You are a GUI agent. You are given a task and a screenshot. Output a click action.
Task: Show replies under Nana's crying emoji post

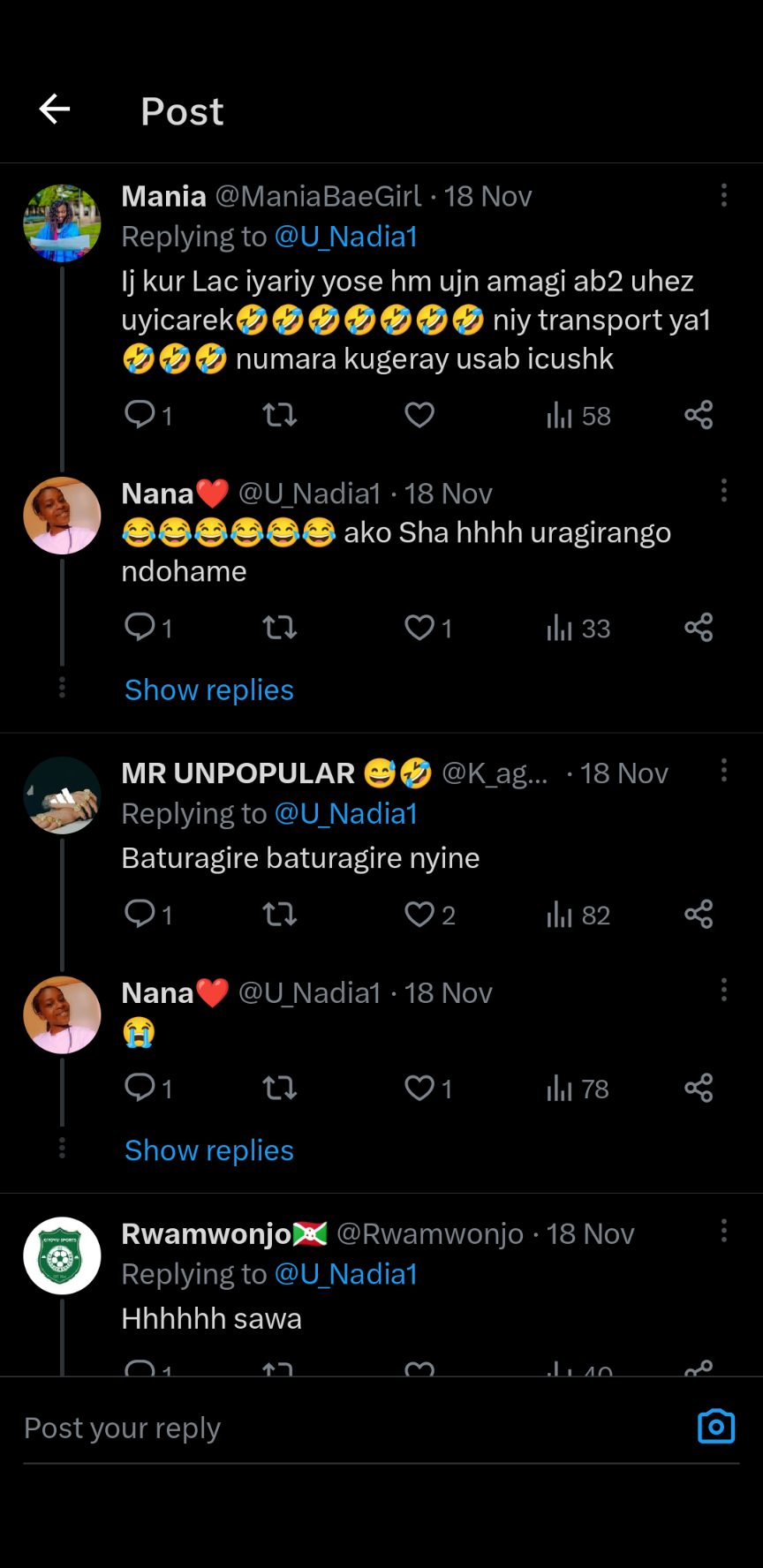pos(209,1151)
